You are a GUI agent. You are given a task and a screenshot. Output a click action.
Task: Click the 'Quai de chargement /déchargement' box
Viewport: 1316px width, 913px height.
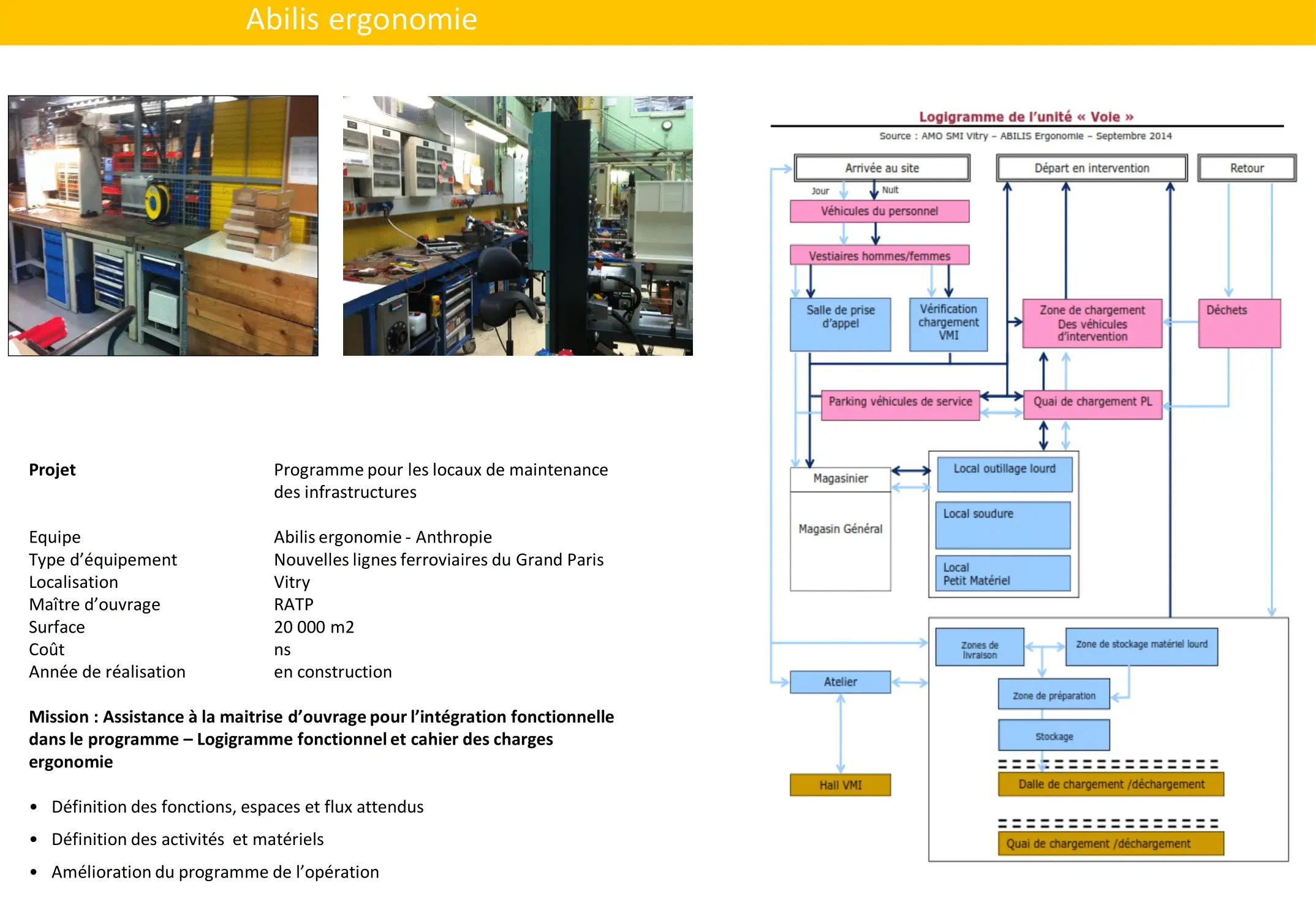click(1111, 844)
